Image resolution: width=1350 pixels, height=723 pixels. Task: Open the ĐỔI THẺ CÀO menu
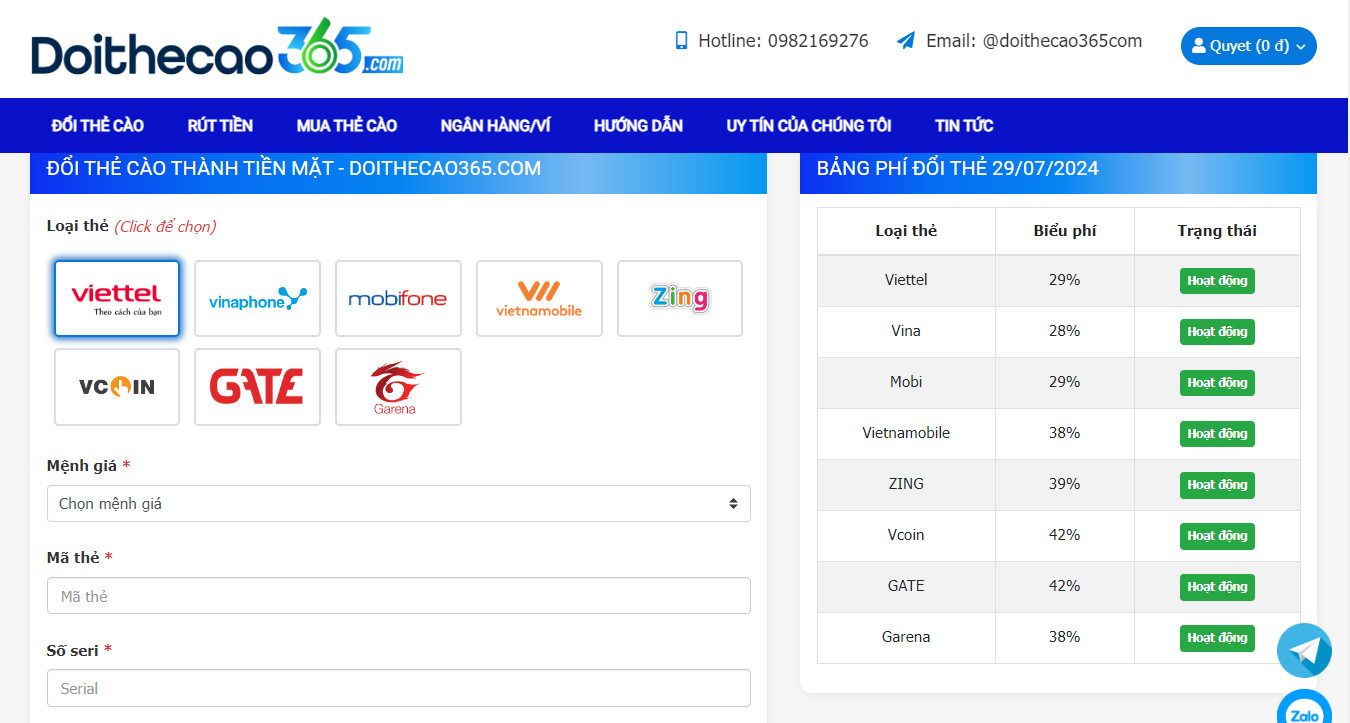click(98, 125)
